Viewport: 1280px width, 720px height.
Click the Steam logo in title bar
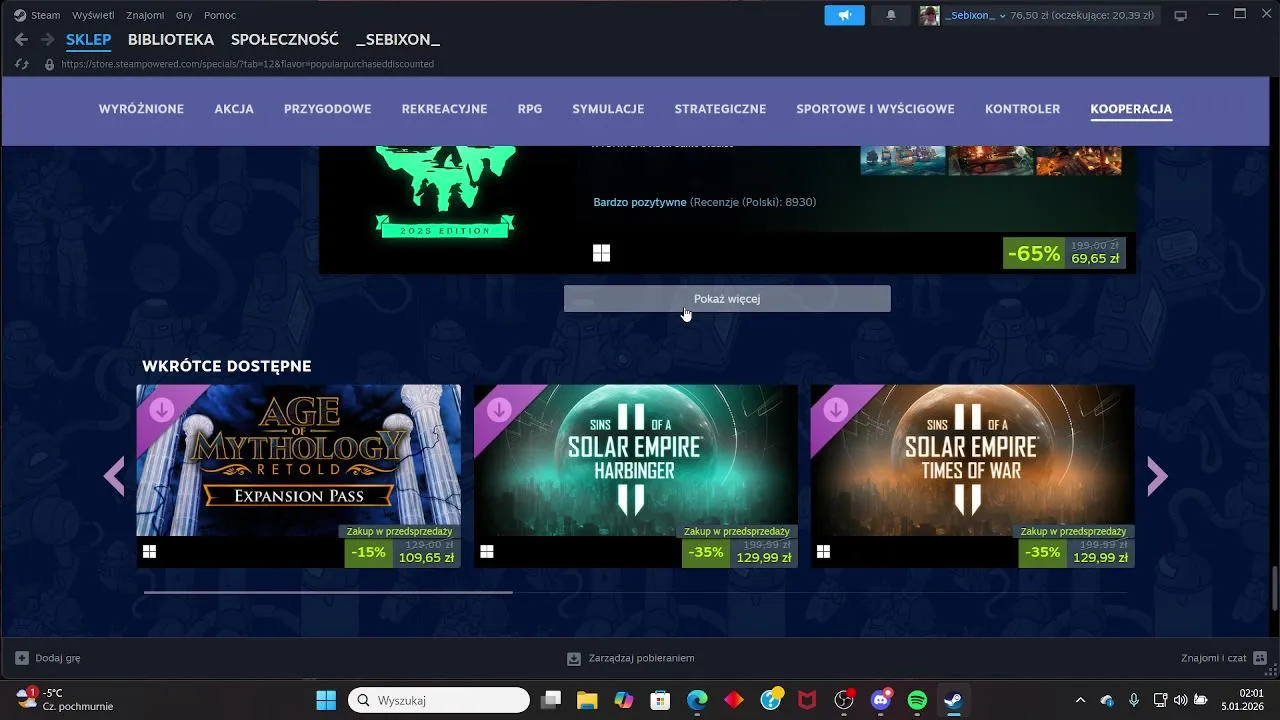[x=20, y=15]
